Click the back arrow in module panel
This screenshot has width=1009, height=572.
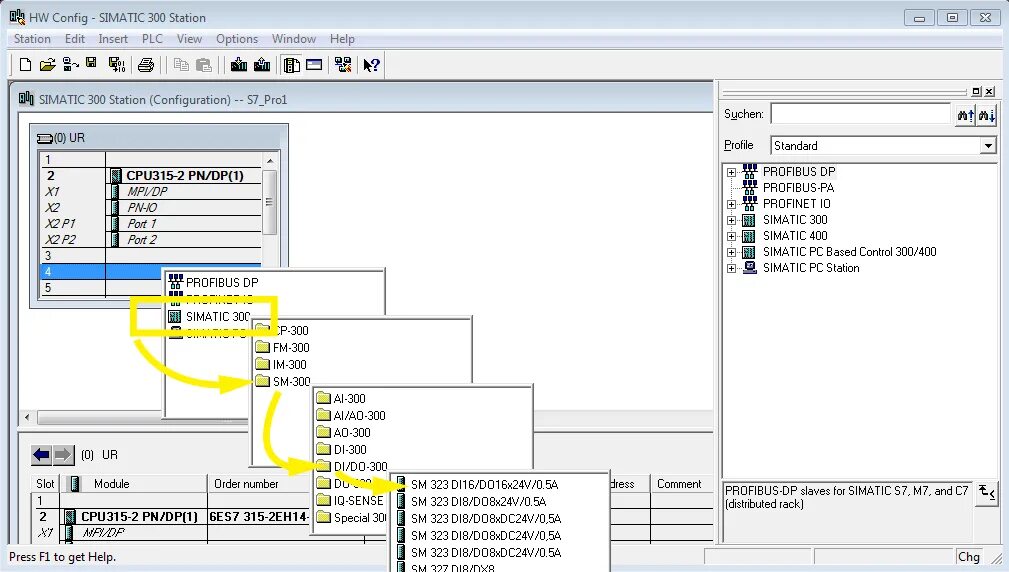(41, 455)
